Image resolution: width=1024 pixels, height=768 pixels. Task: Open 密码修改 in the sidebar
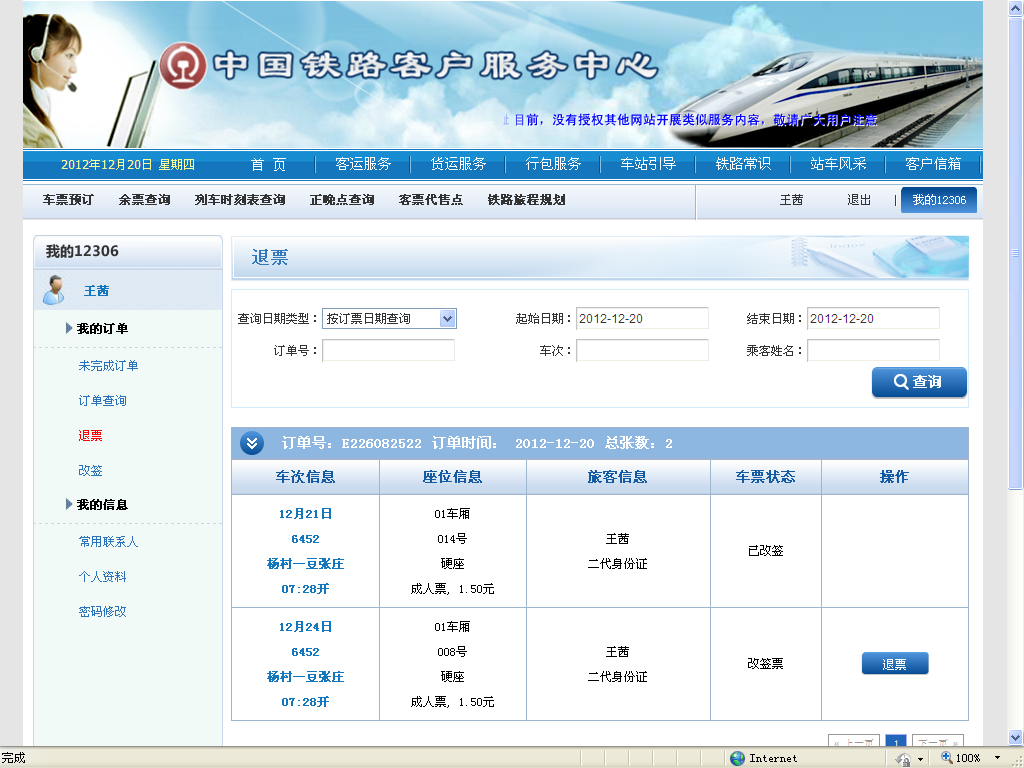(103, 611)
